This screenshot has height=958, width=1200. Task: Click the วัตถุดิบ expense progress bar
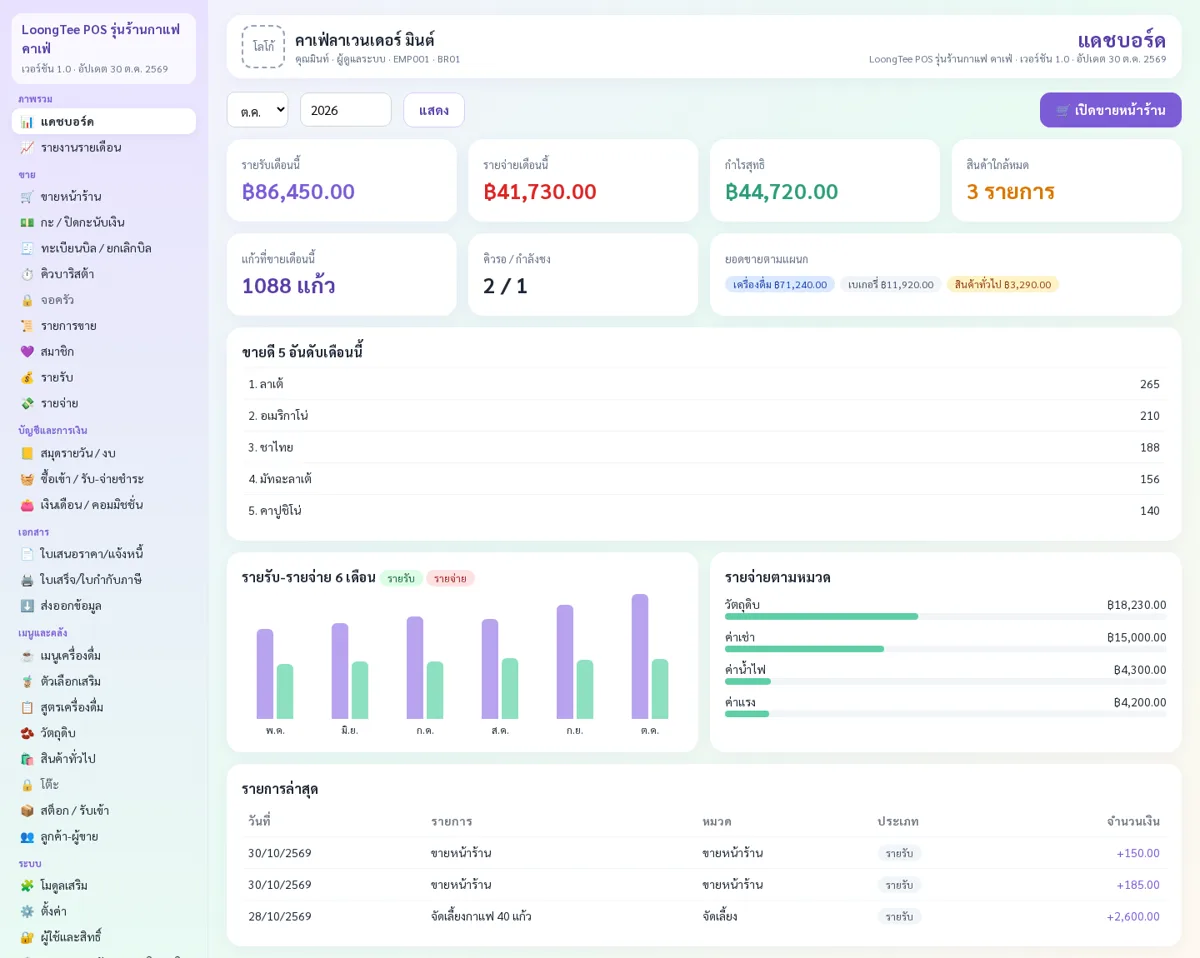point(945,616)
